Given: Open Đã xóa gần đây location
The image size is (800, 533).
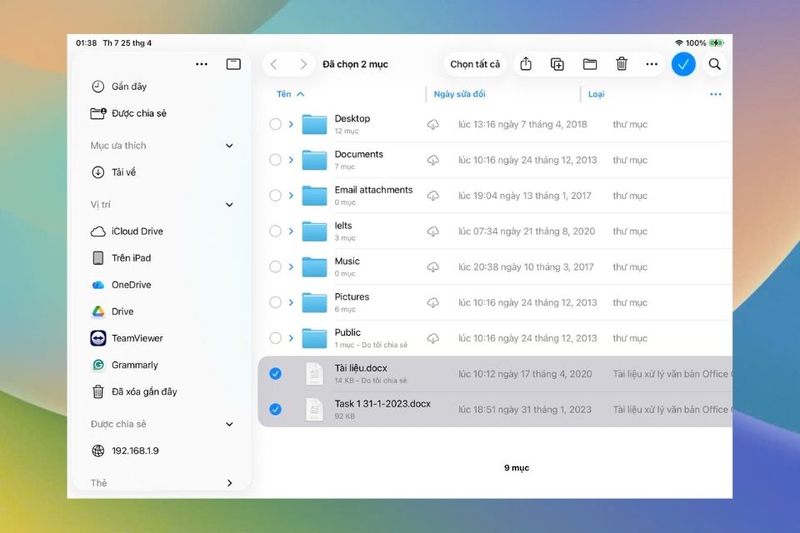Looking at the screenshot, I should [134, 392].
